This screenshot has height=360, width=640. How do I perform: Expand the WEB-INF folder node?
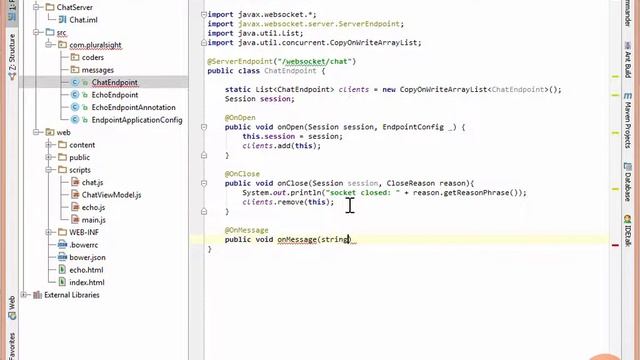tap(49, 232)
